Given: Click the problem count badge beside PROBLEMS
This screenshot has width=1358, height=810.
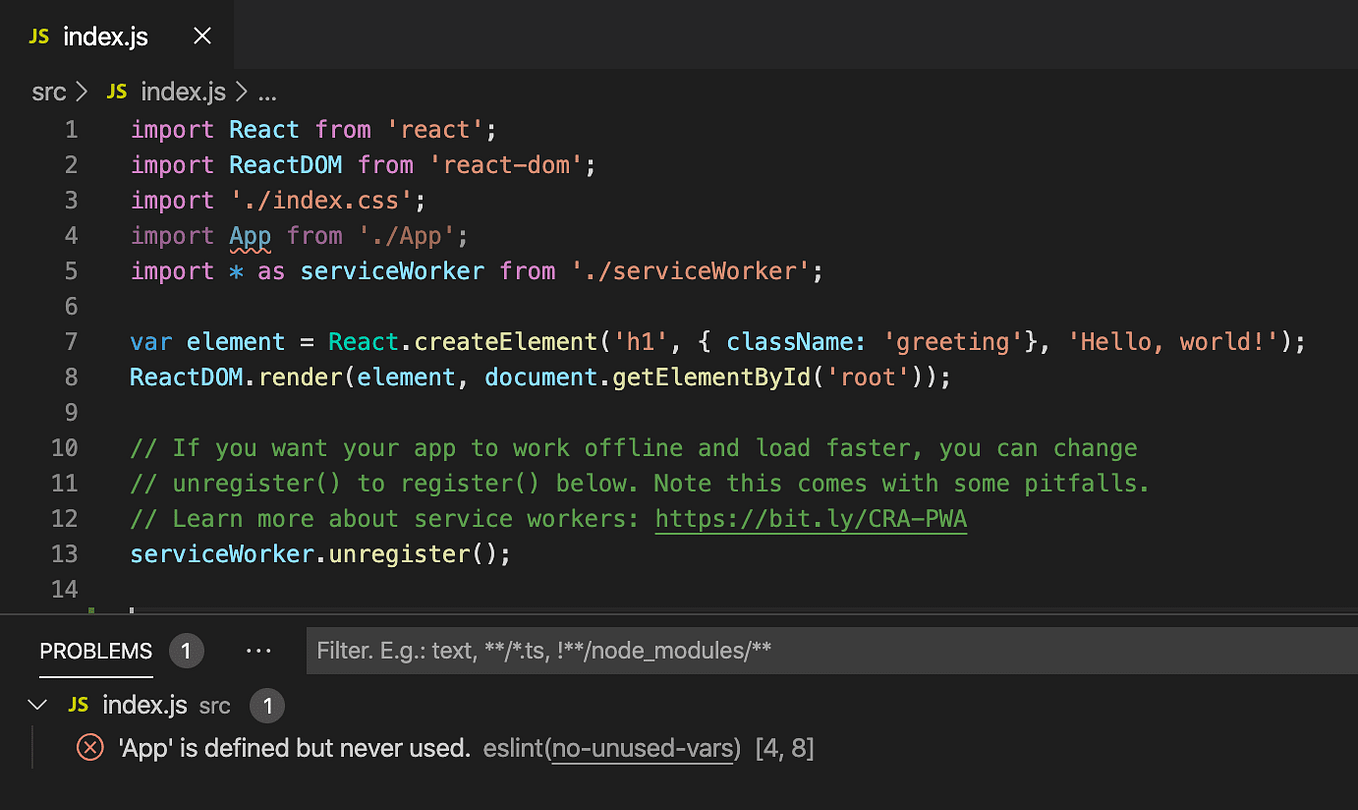Looking at the screenshot, I should point(186,651).
